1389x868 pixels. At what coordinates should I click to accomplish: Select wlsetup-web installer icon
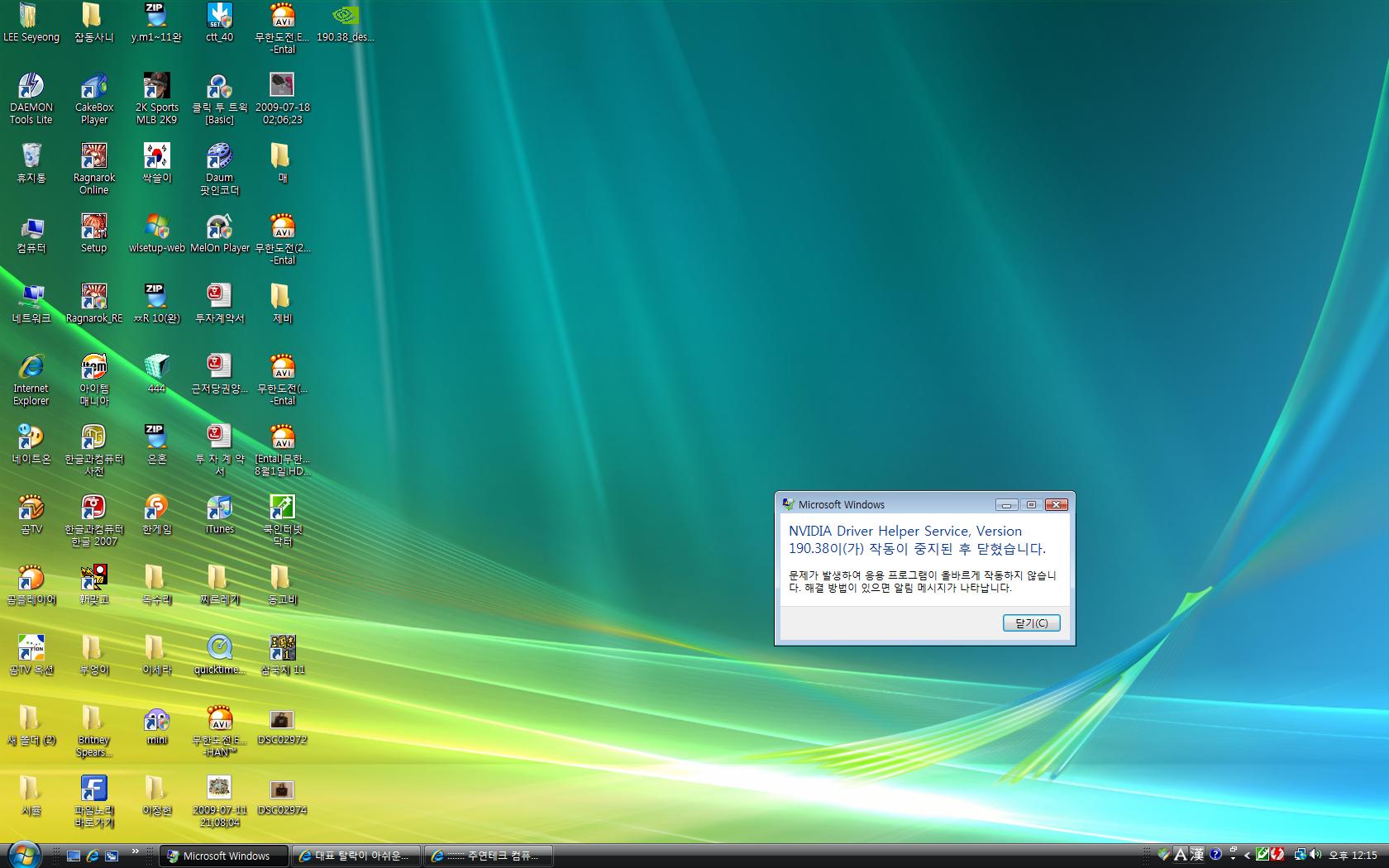point(157,233)
